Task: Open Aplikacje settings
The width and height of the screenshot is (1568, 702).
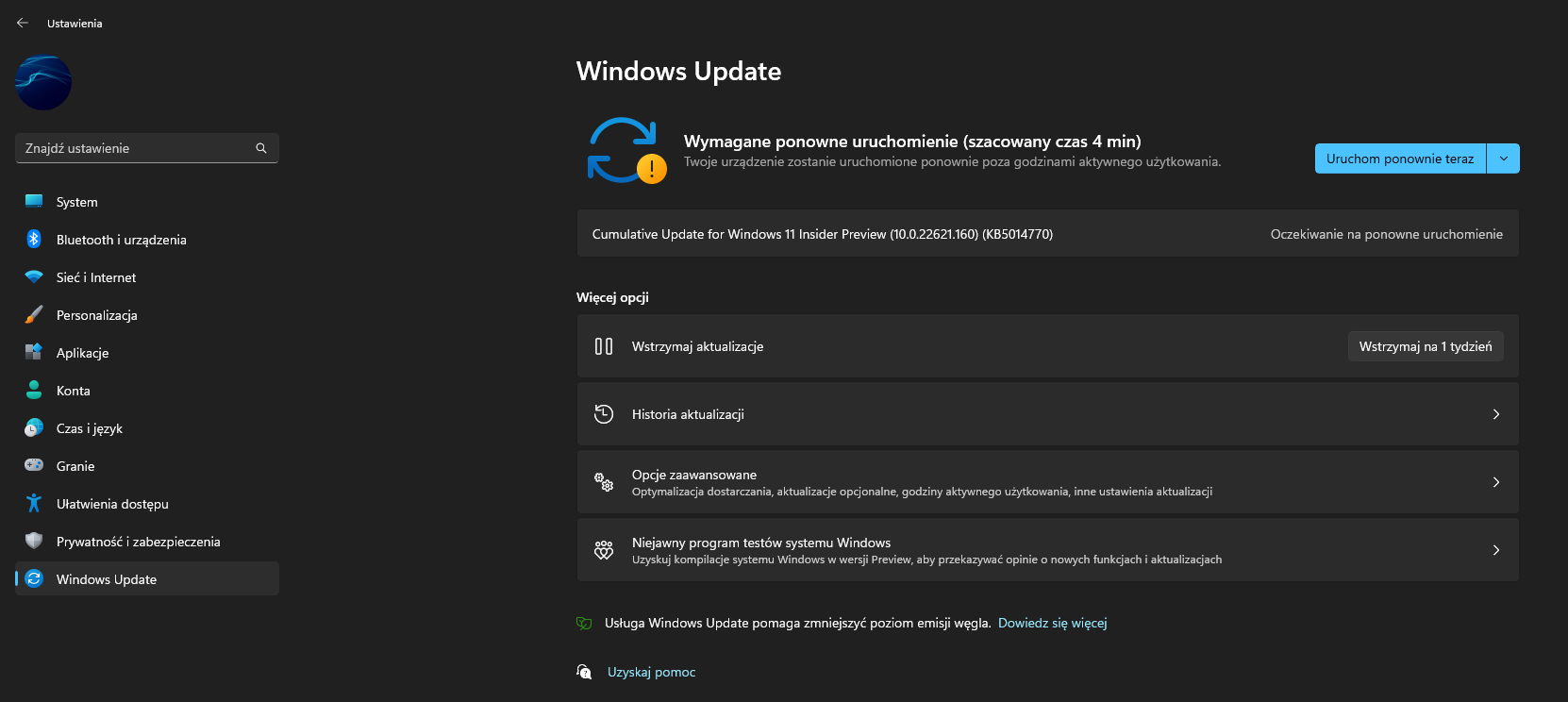Action: (146, 353)
